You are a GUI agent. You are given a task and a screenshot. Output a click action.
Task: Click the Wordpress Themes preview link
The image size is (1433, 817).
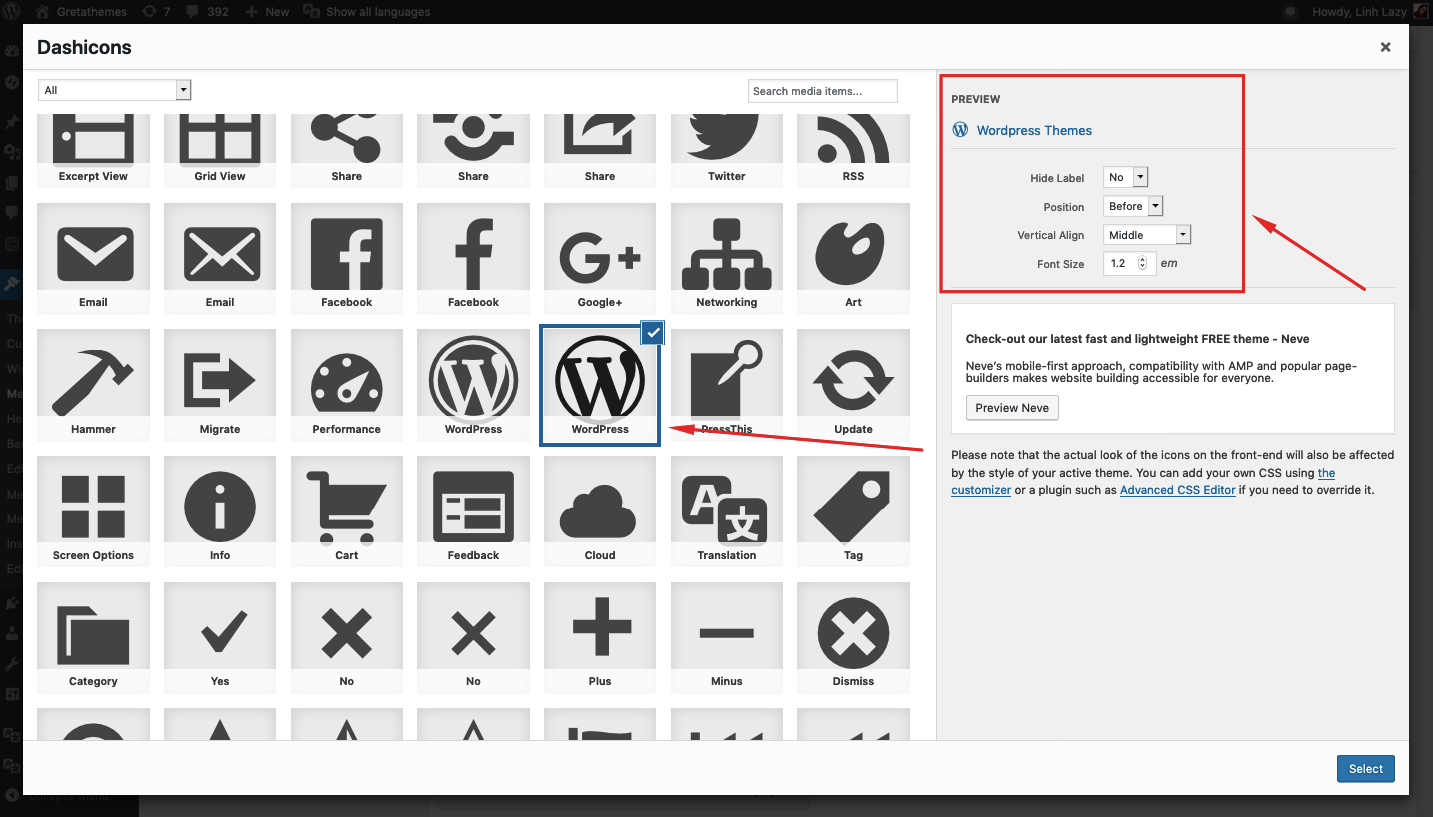click(1034, 130)
